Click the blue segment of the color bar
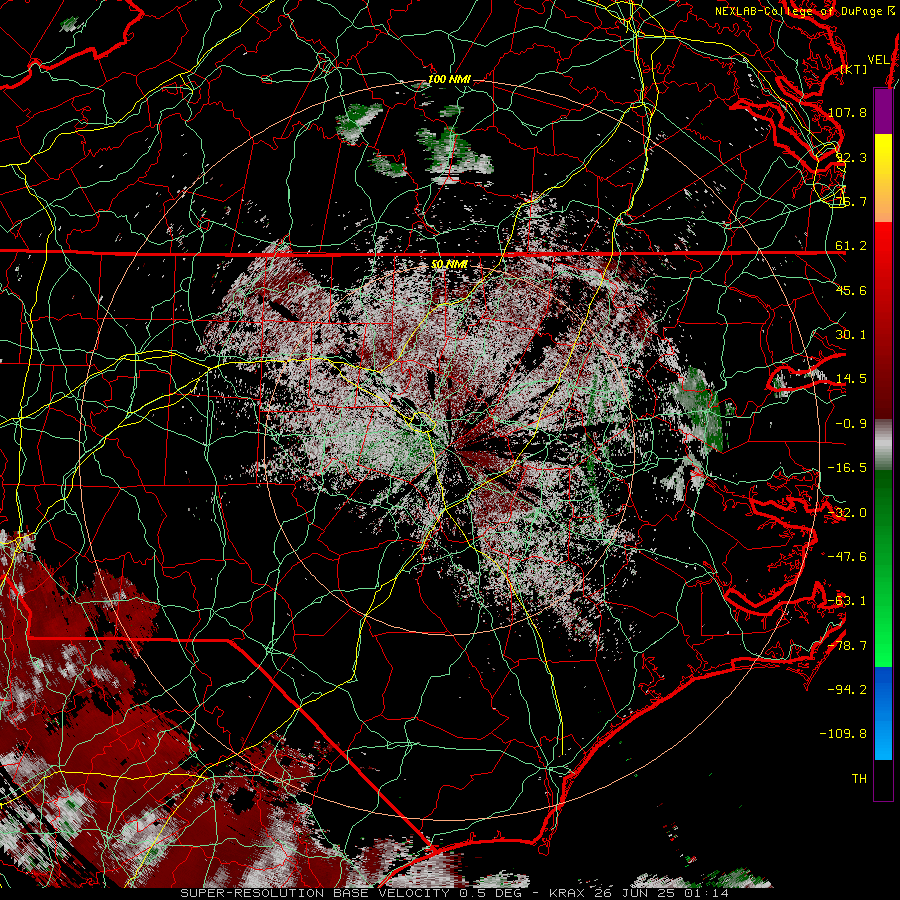The height and width of the screenshot is (900, 900). (883, 713)
